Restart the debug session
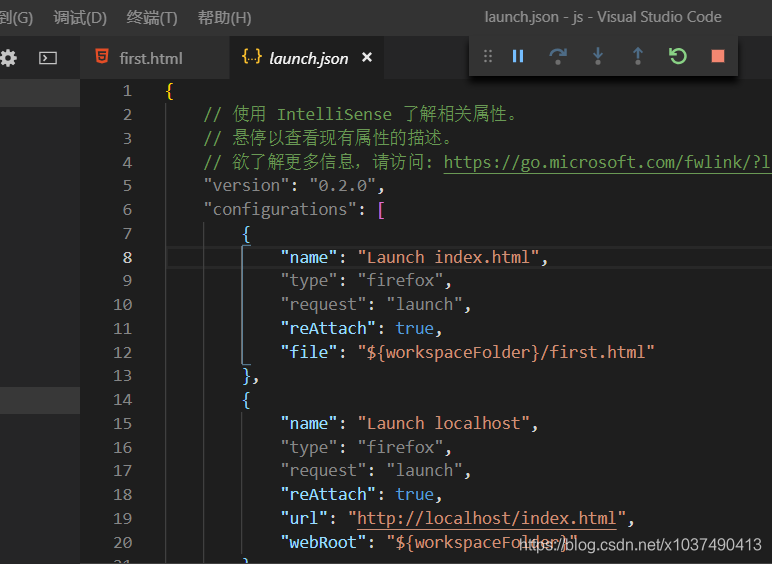772x564 pixels. coord(678,56)
